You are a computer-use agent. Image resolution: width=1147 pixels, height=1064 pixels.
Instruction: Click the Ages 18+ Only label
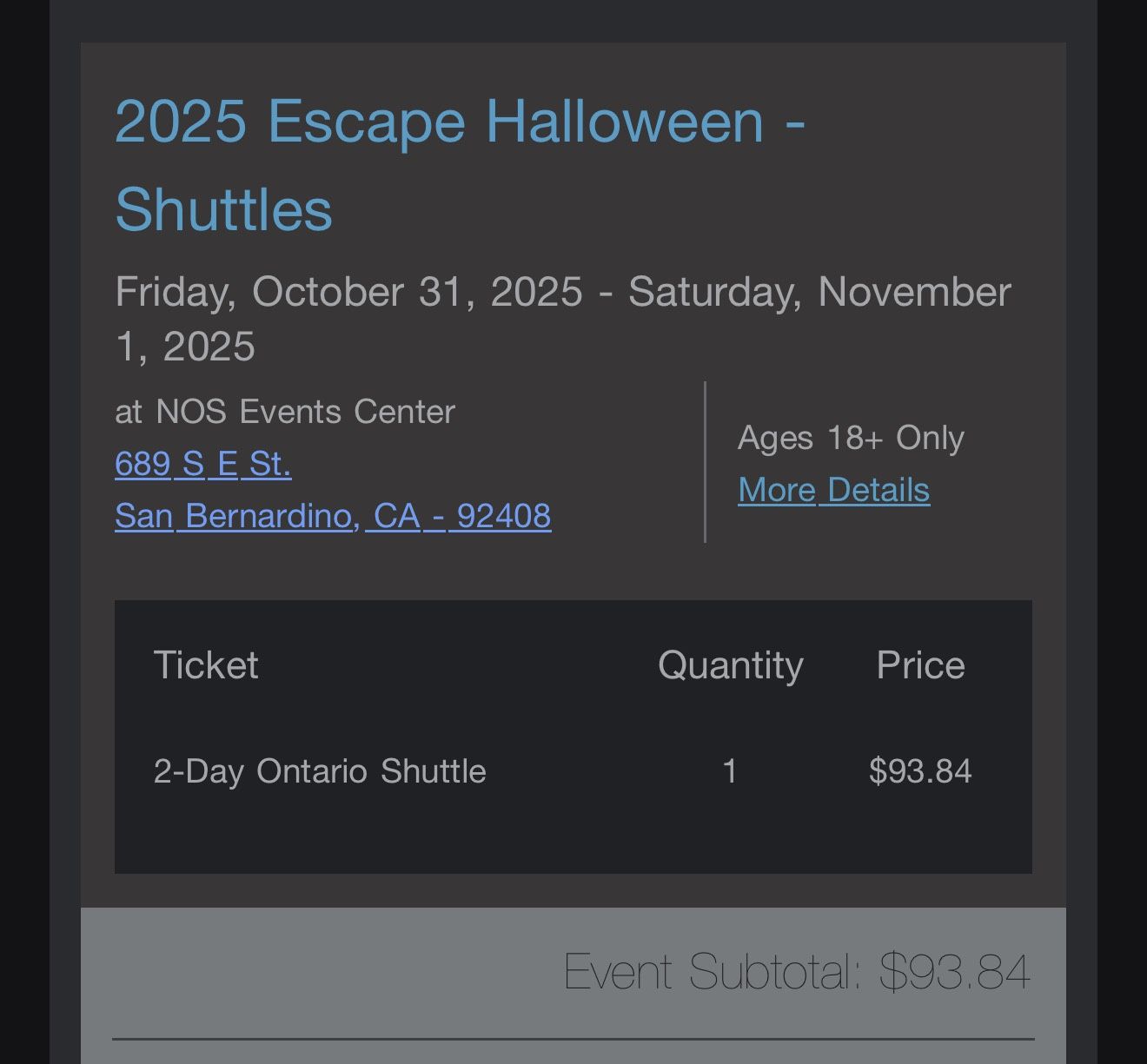pos(852,437)
